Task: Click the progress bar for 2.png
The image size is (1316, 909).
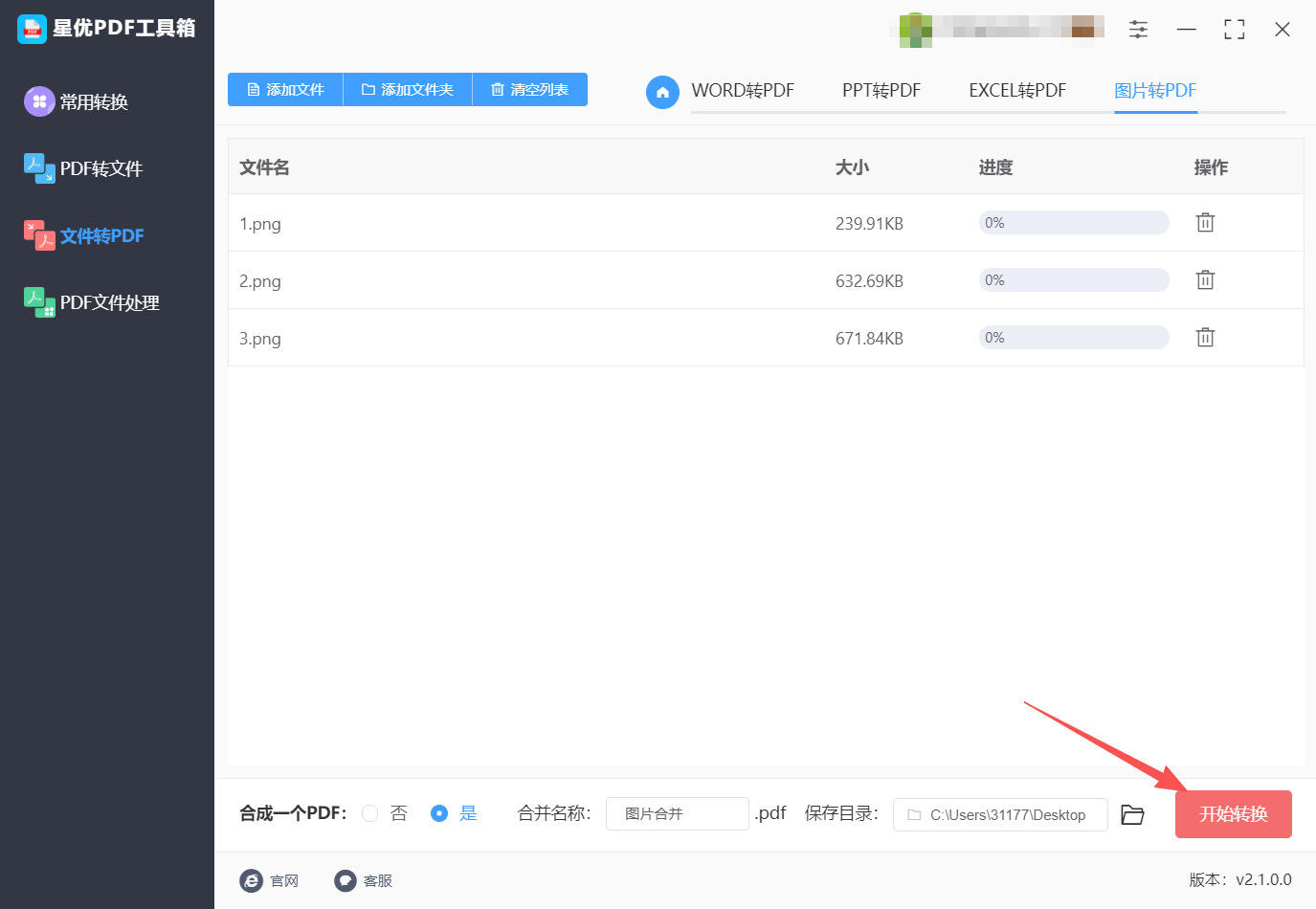Action: [x=1074, y=280]
